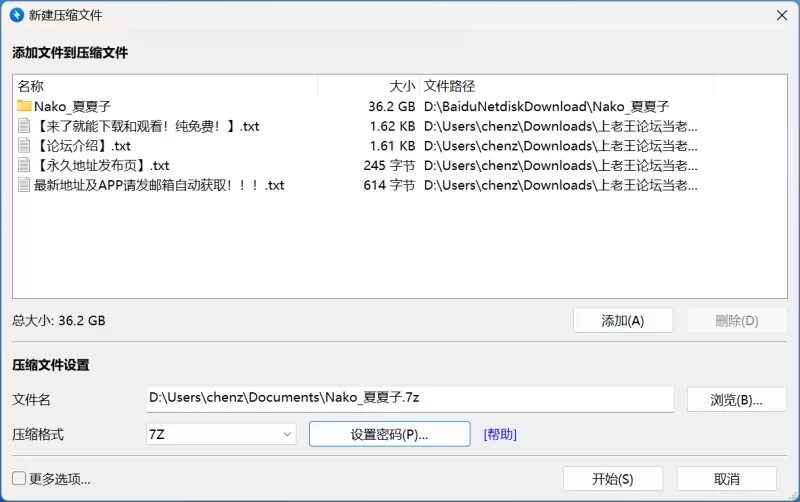Viewport: 800px width, 502px height.
Task: Click text file icon for 【论坛介绍】.txt
Action: (23, 145)
